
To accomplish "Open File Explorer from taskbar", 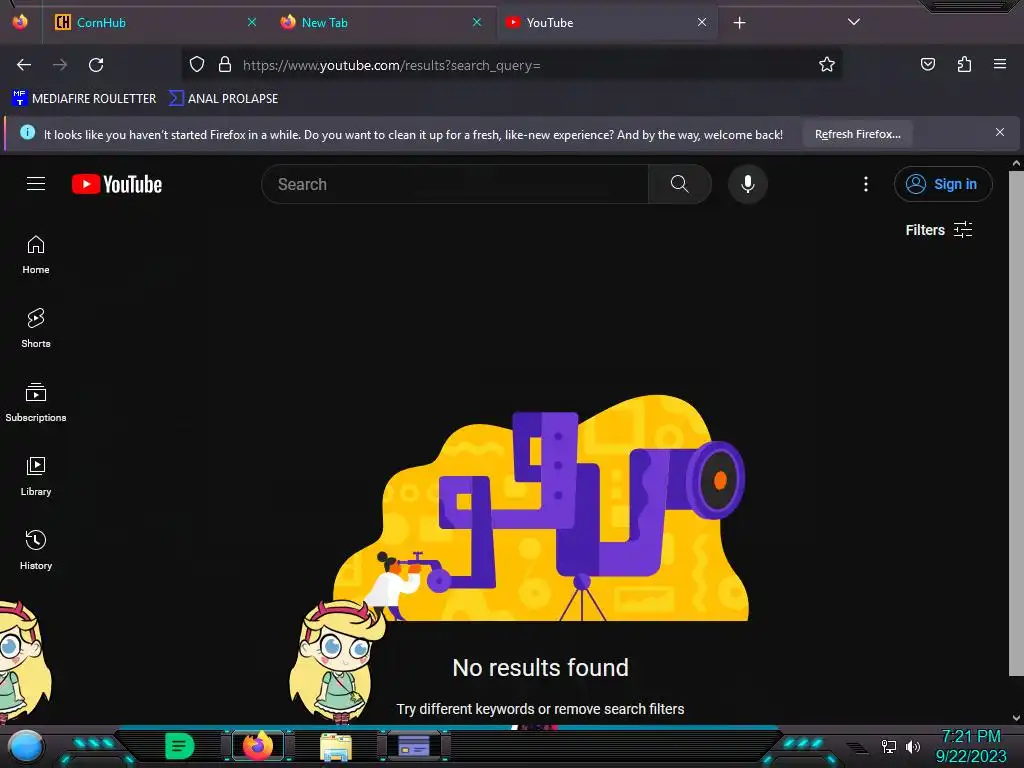I will click(x=336, y=747).
